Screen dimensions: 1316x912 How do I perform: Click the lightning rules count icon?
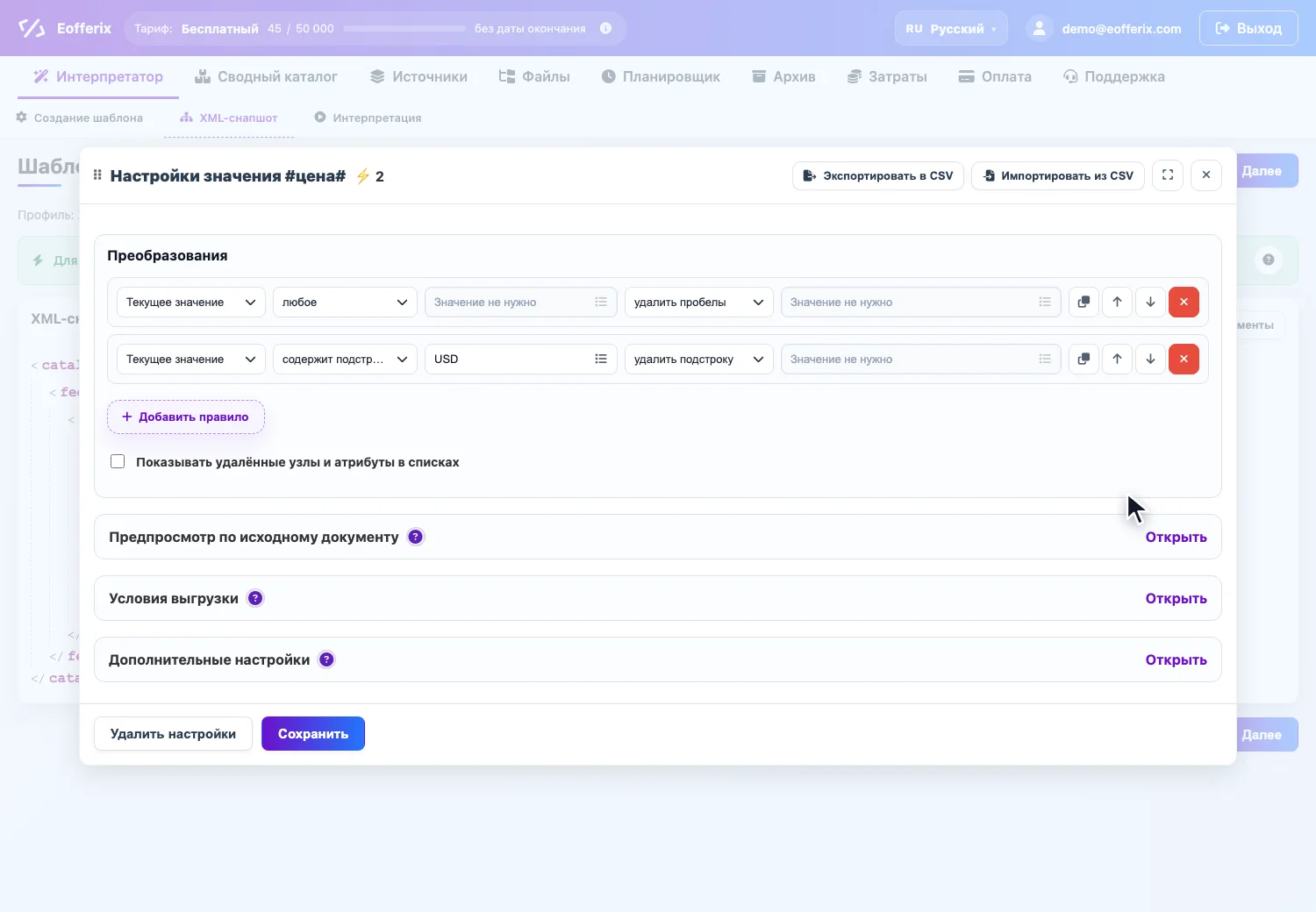click(362, 176)
